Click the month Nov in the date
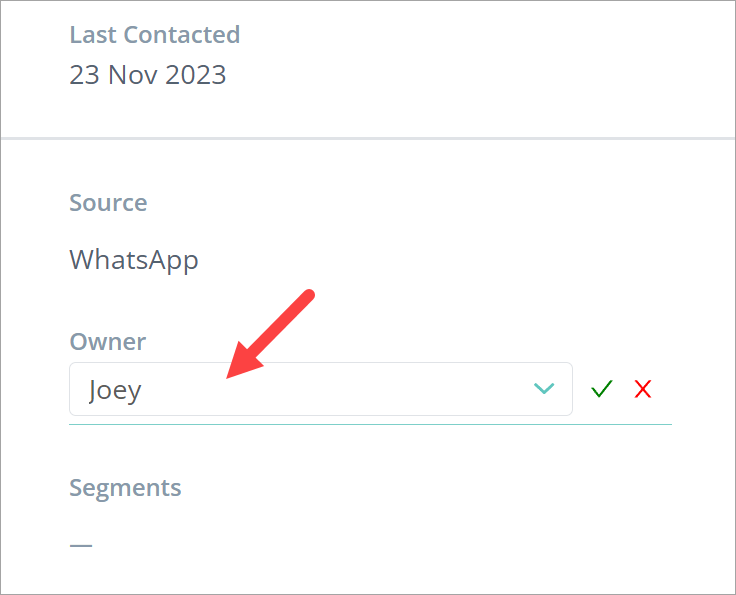 tap(133, 75)
